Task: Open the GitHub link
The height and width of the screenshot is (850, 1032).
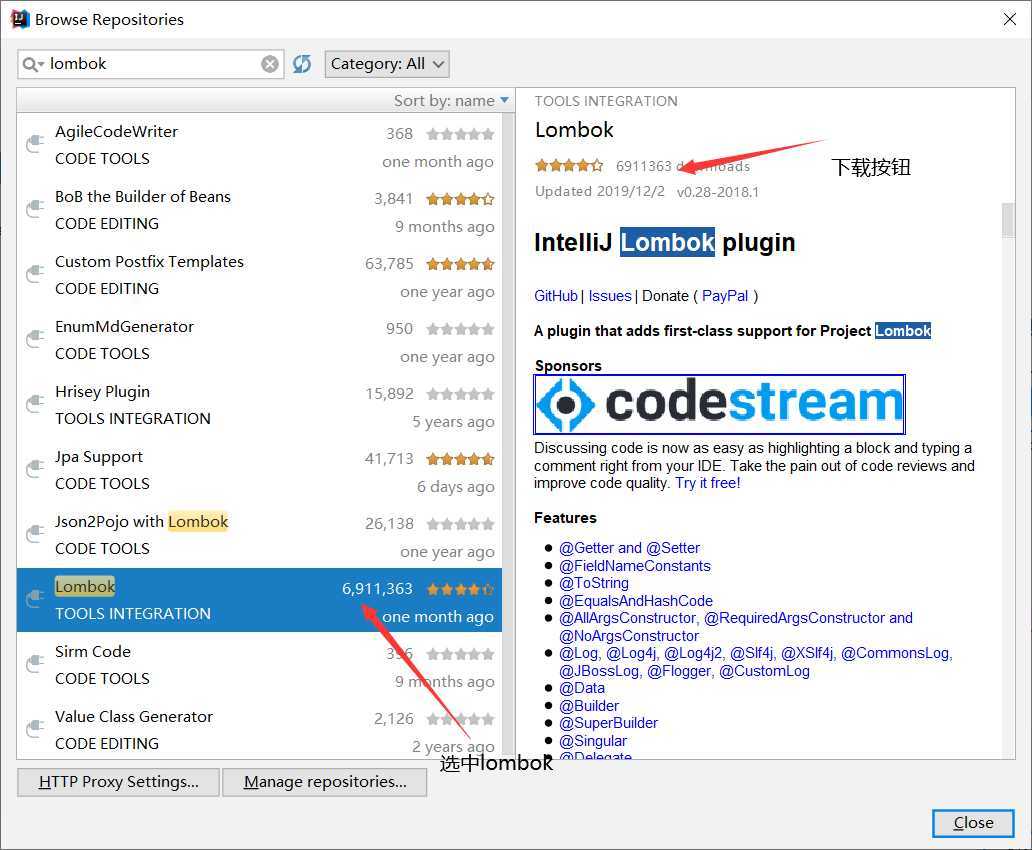Action: pos(555,296)
